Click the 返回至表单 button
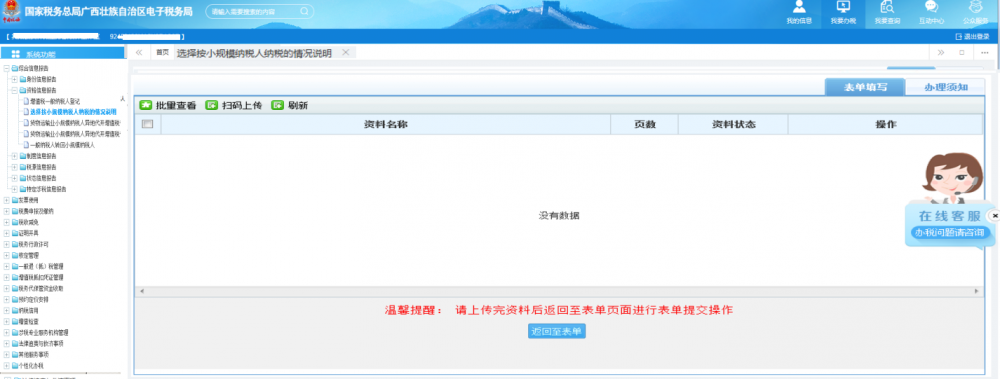The height and width of the screenshot is (379, 1000). 557,331
